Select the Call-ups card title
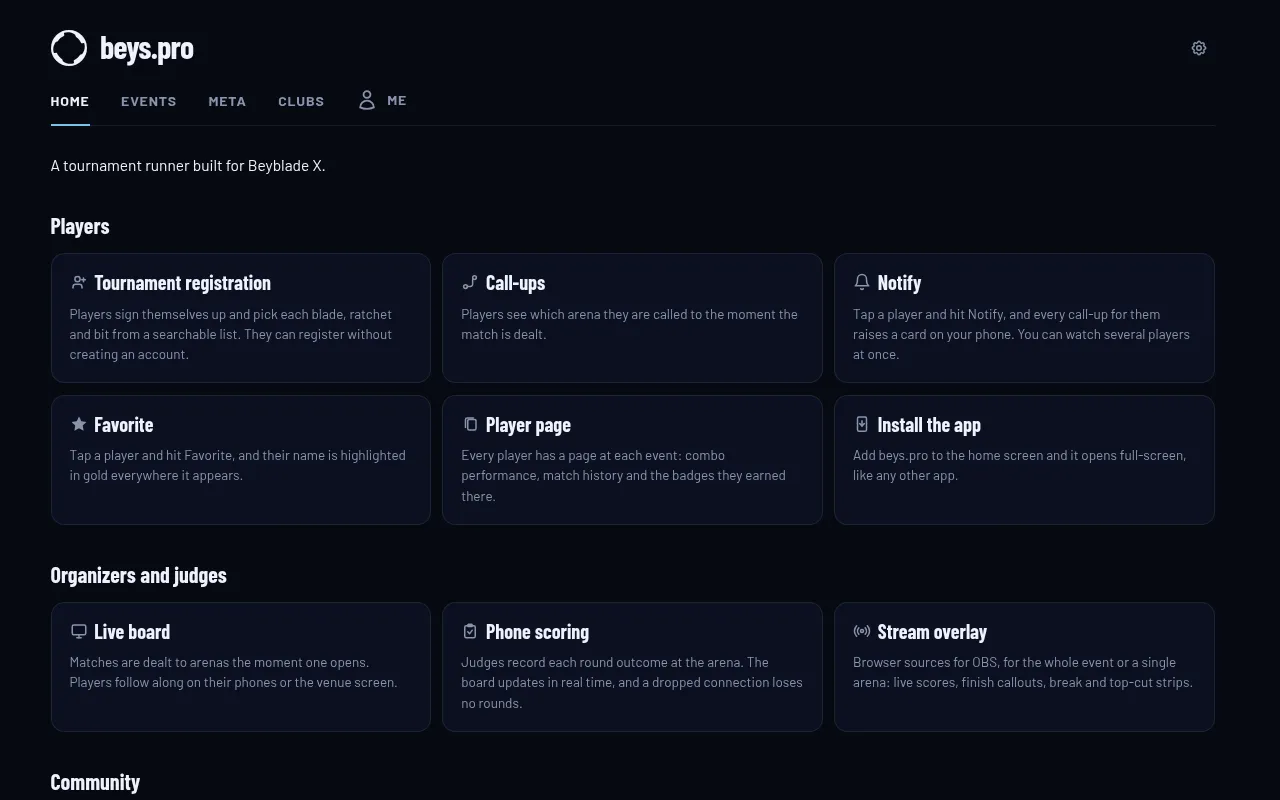Screen dimensions: 1280x800 click(515, 283)
